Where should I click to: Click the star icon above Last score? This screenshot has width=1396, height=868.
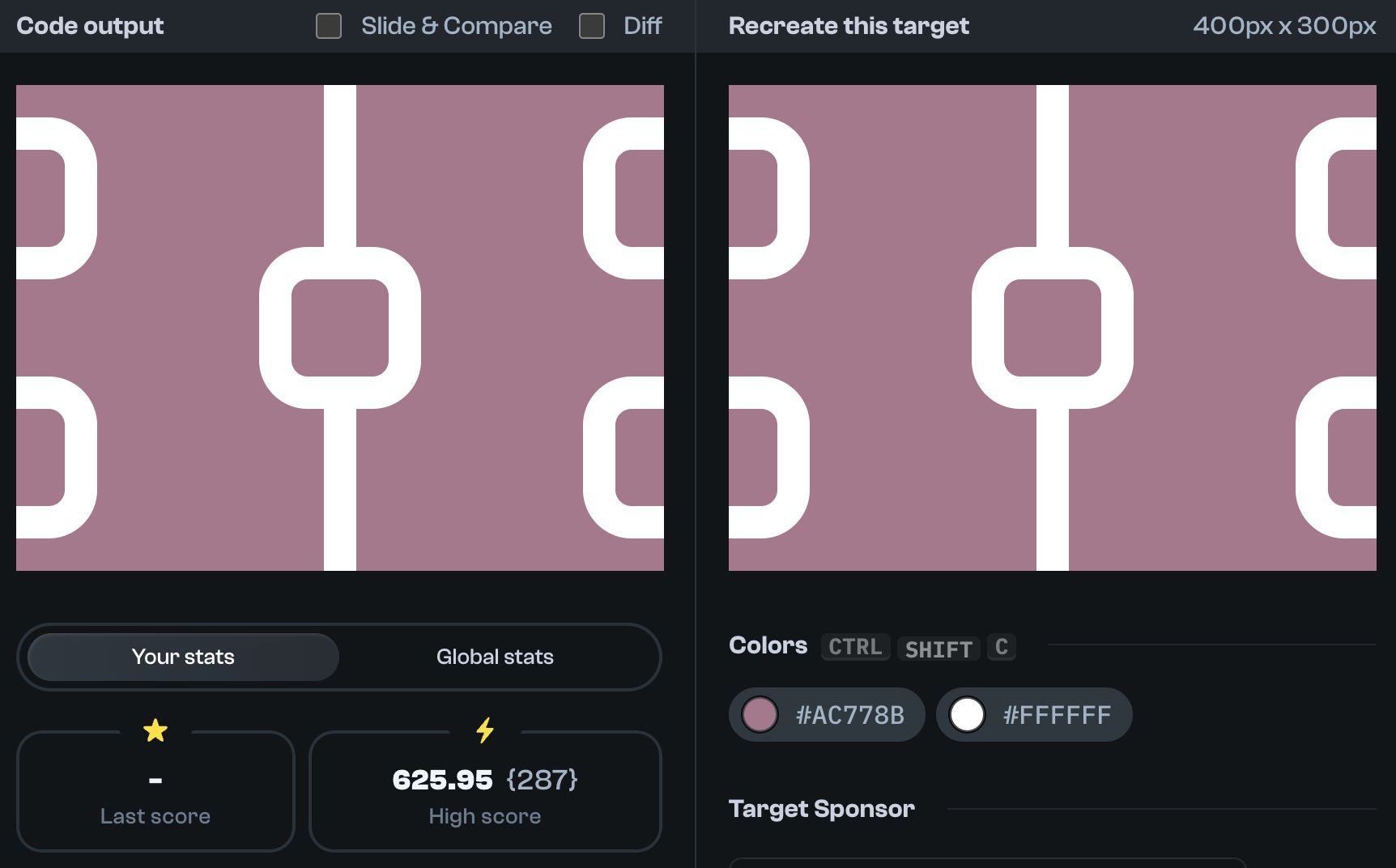tap(155, 730)
